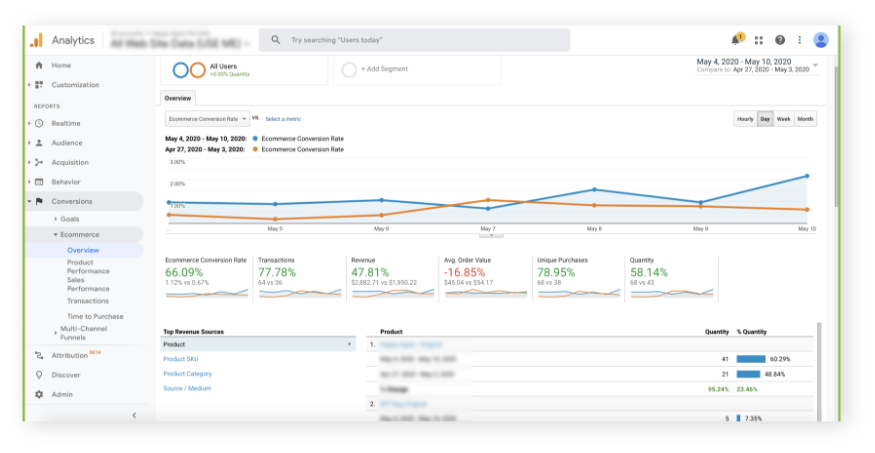Image resolution: width=875 pixels, height=453 pixels.
Task: Click the notifications bell icon
Action: 737,40
